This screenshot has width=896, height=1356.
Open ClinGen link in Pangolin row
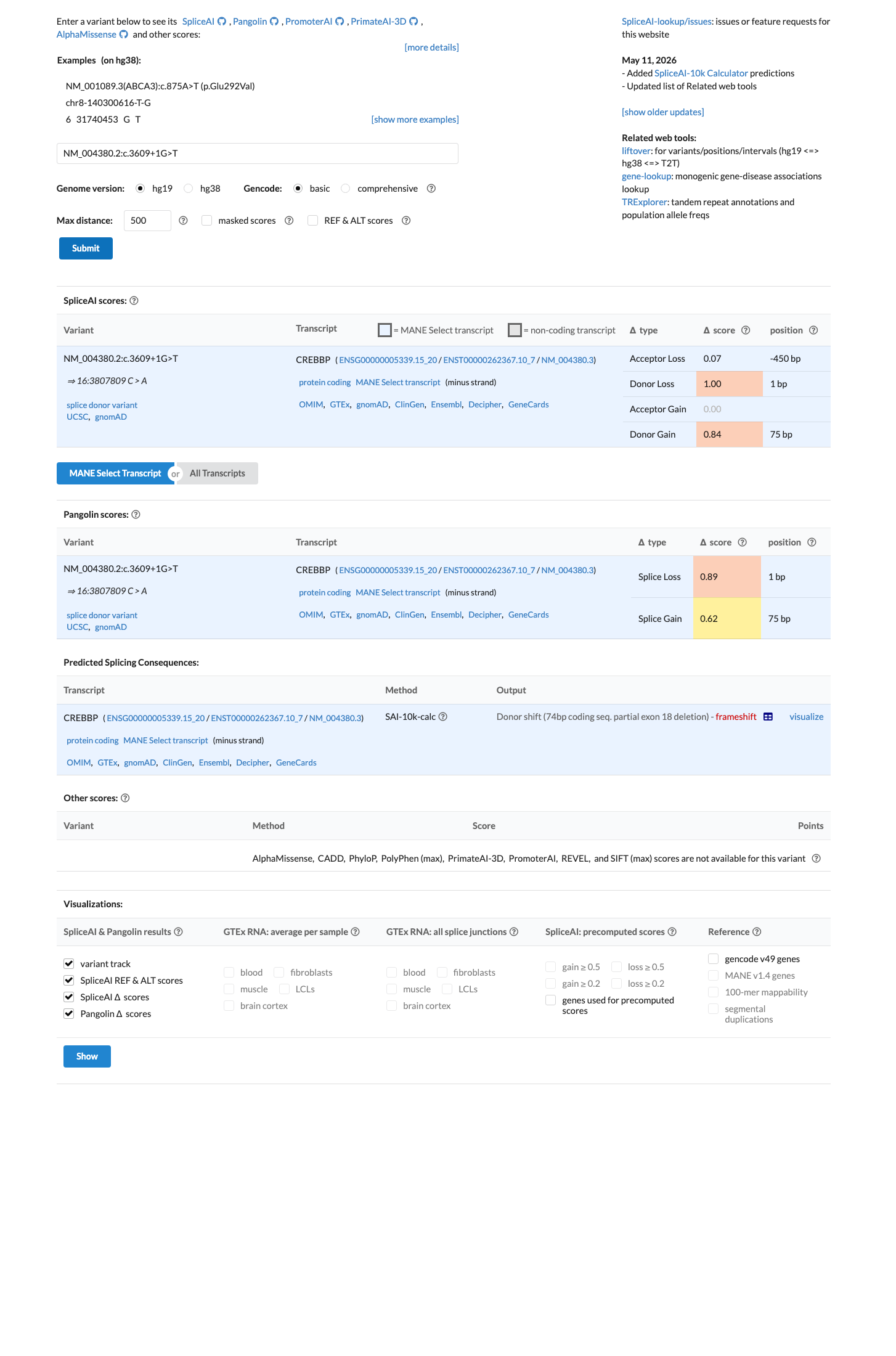tap(410, 615)
